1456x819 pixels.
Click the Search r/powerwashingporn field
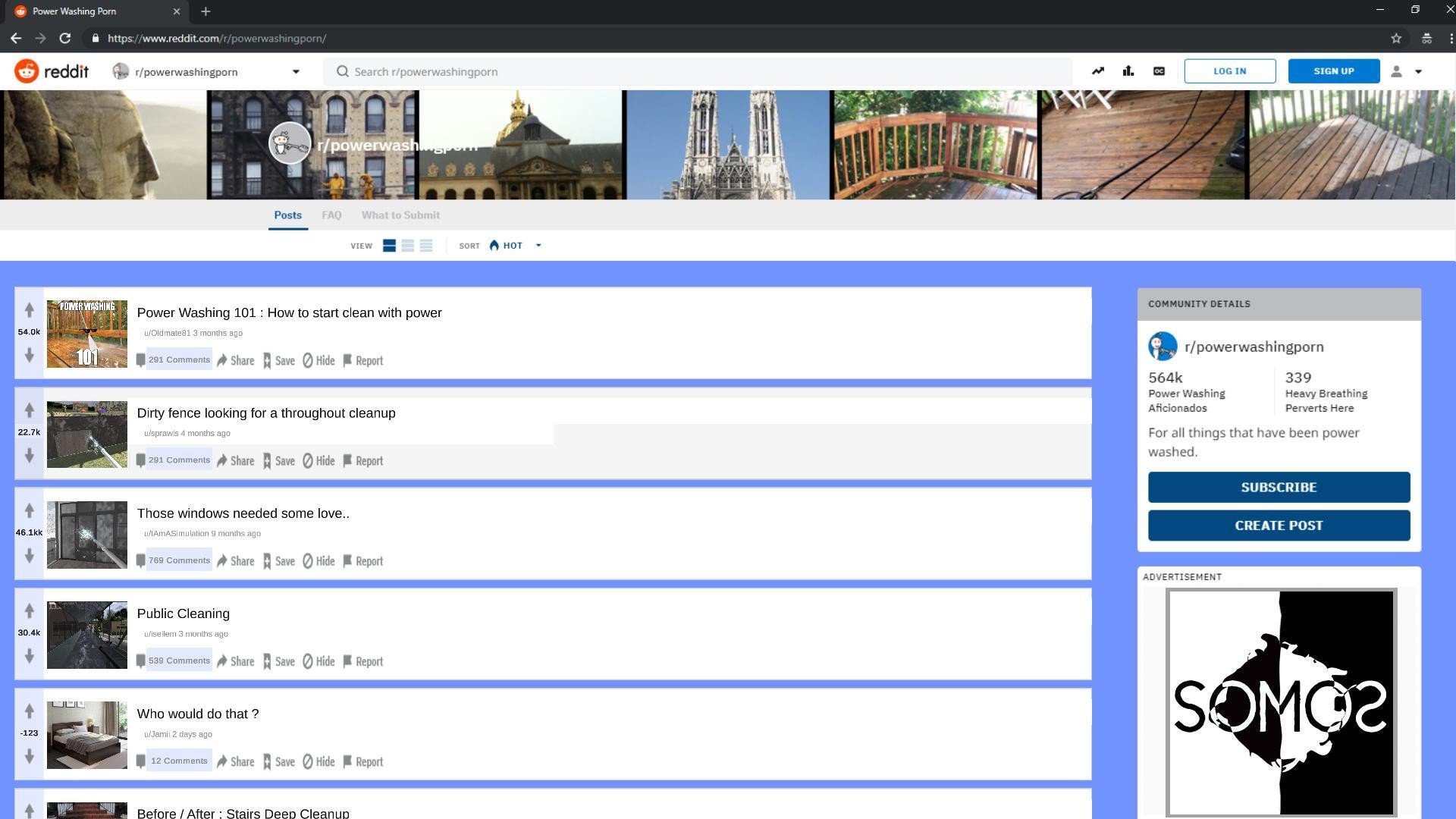click(x=698, y=71)
